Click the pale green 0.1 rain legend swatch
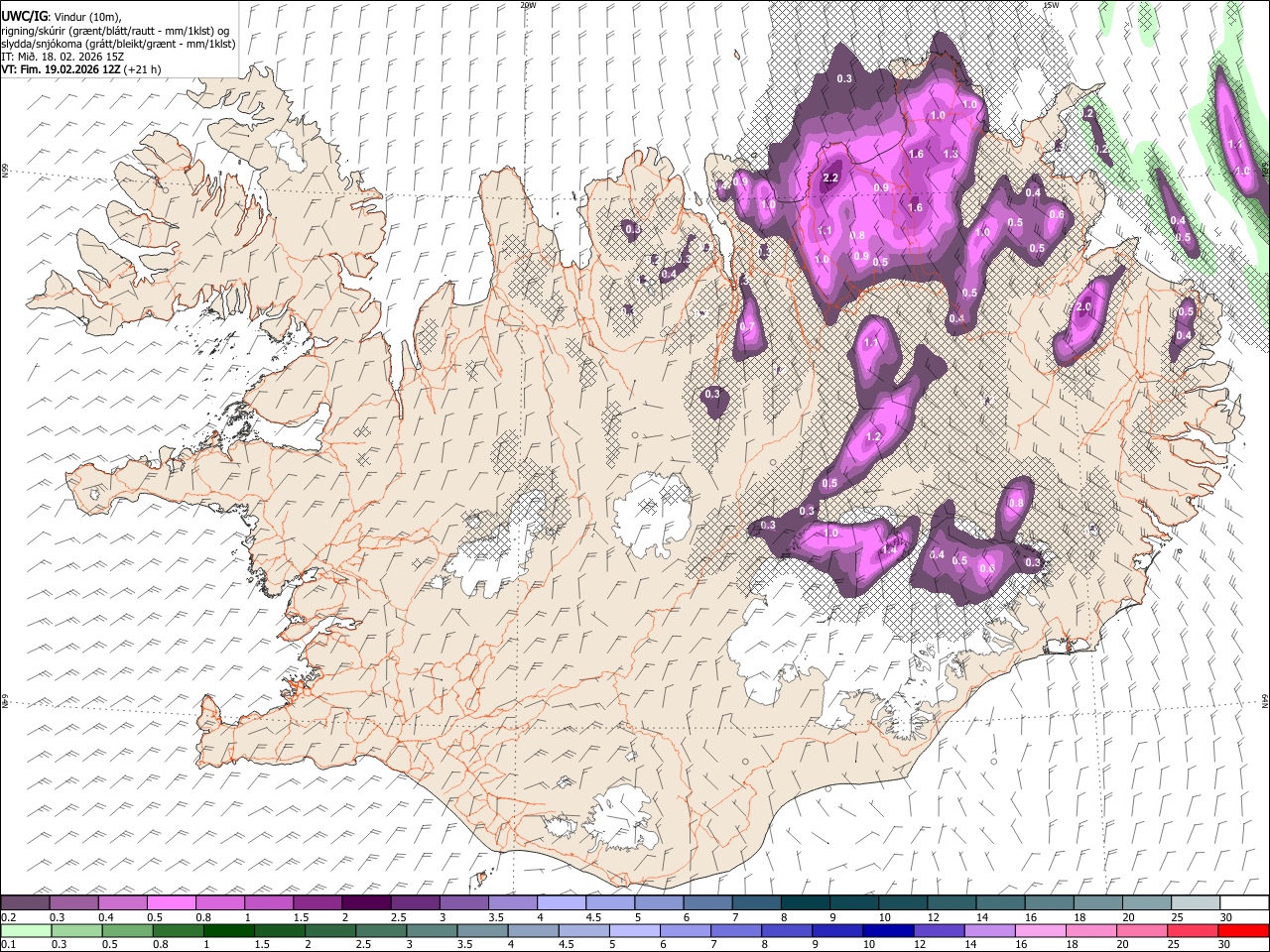Viewport: 1270px width, 952px height. click(25, 930)
